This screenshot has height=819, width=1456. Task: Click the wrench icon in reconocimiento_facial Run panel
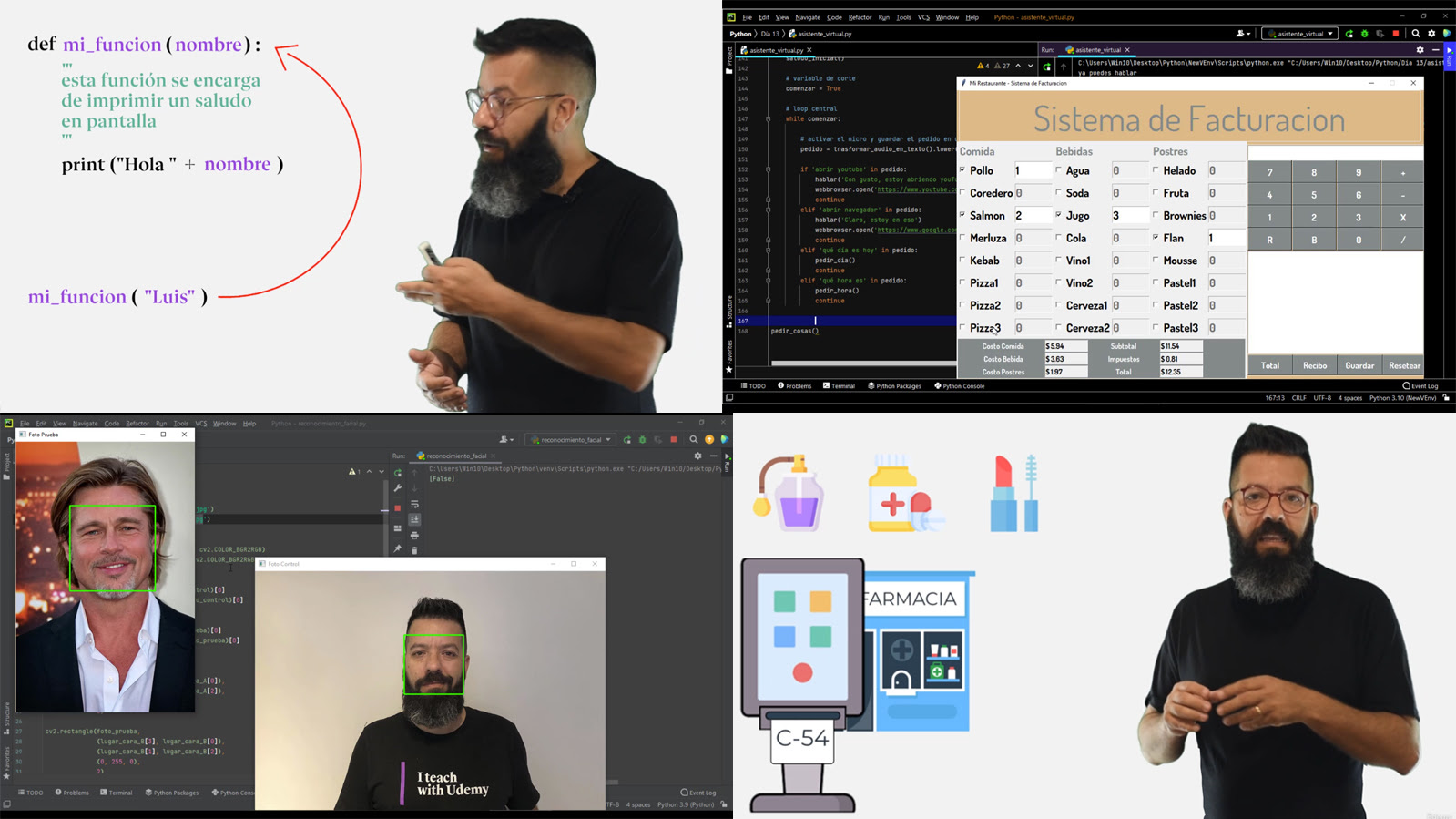click(x=397, y=488)
